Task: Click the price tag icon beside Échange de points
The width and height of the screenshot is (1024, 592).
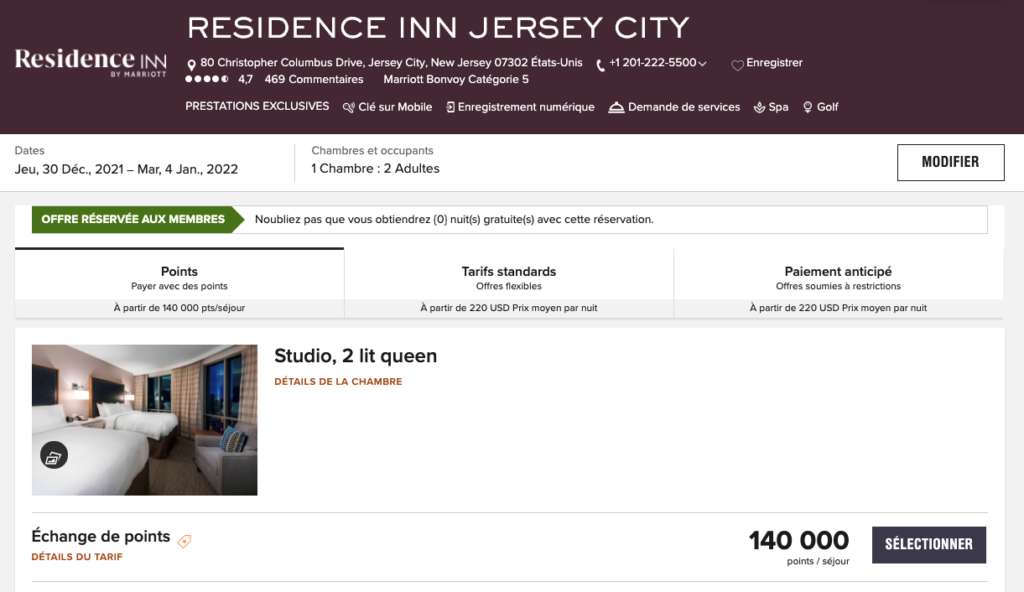Action: (184, 541)
